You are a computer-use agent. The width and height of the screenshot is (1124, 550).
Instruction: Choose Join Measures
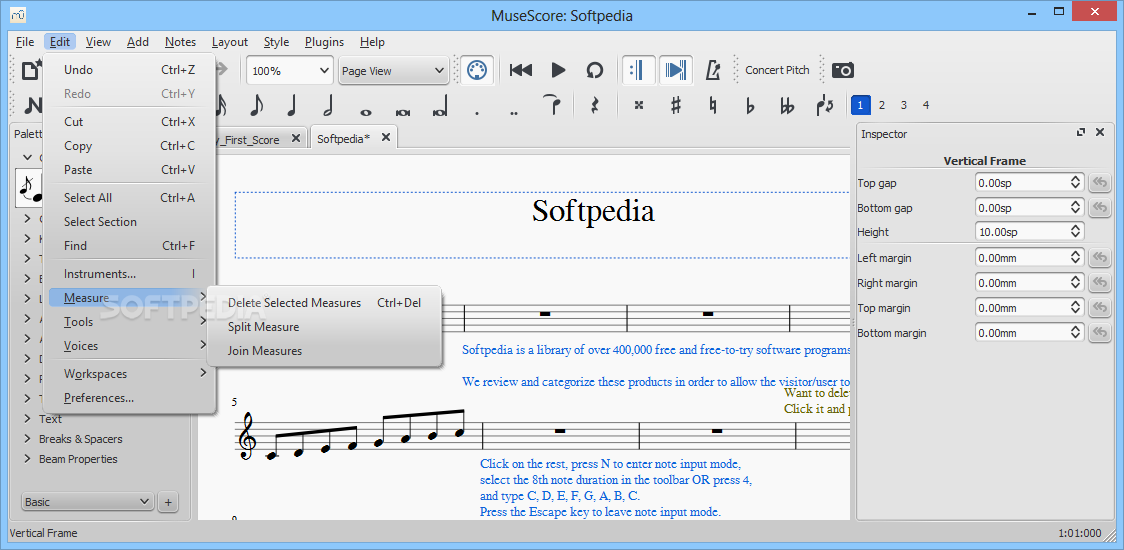tap(324, 351)
